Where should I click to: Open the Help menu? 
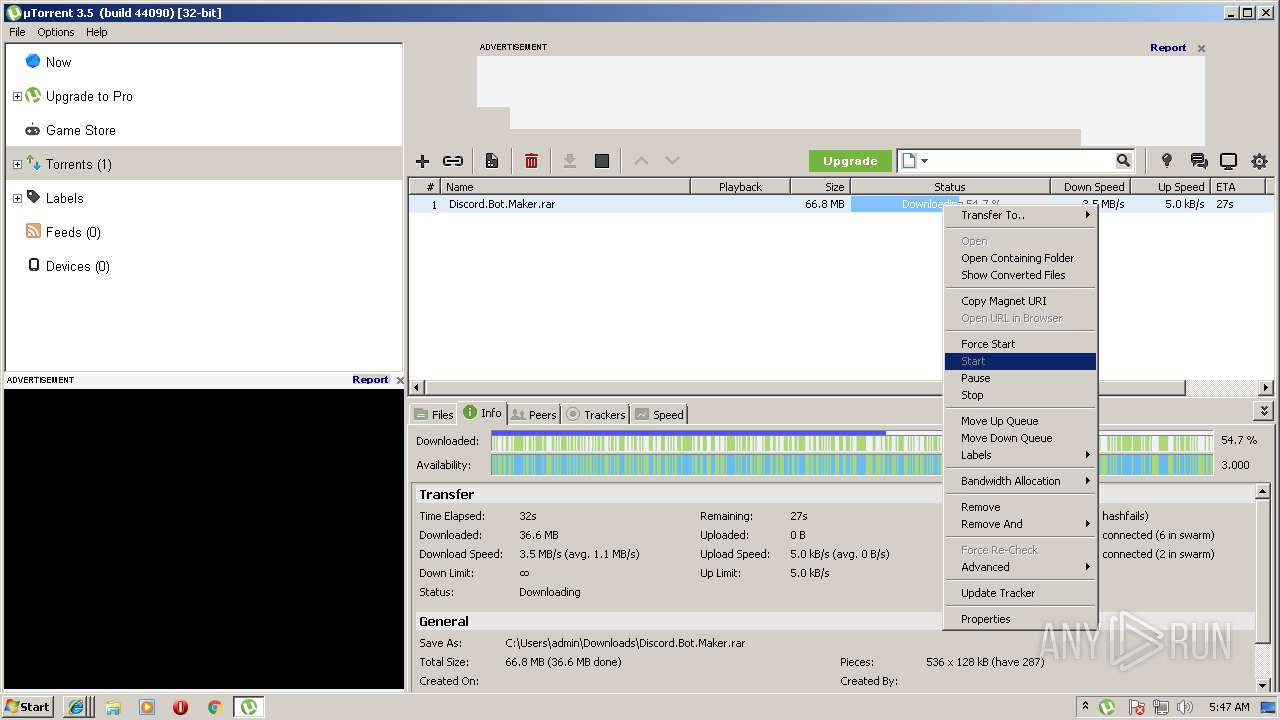click(x=96, y=32)
